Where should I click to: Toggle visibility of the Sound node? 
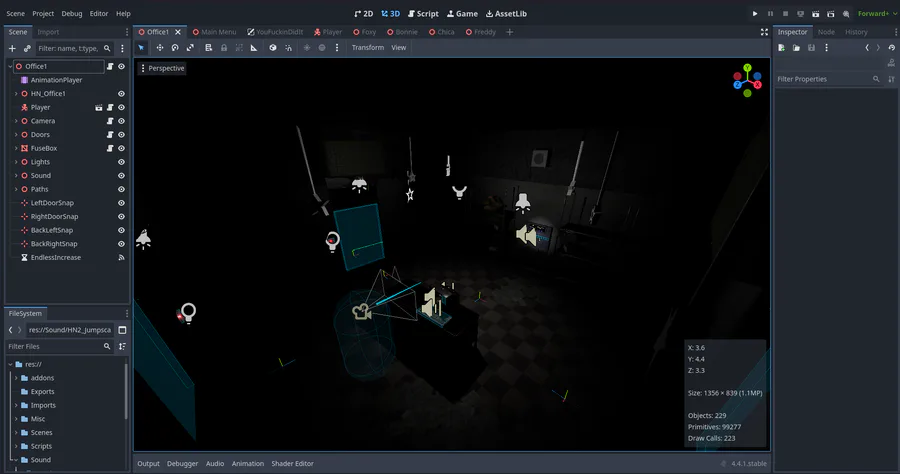pos(121,176)
